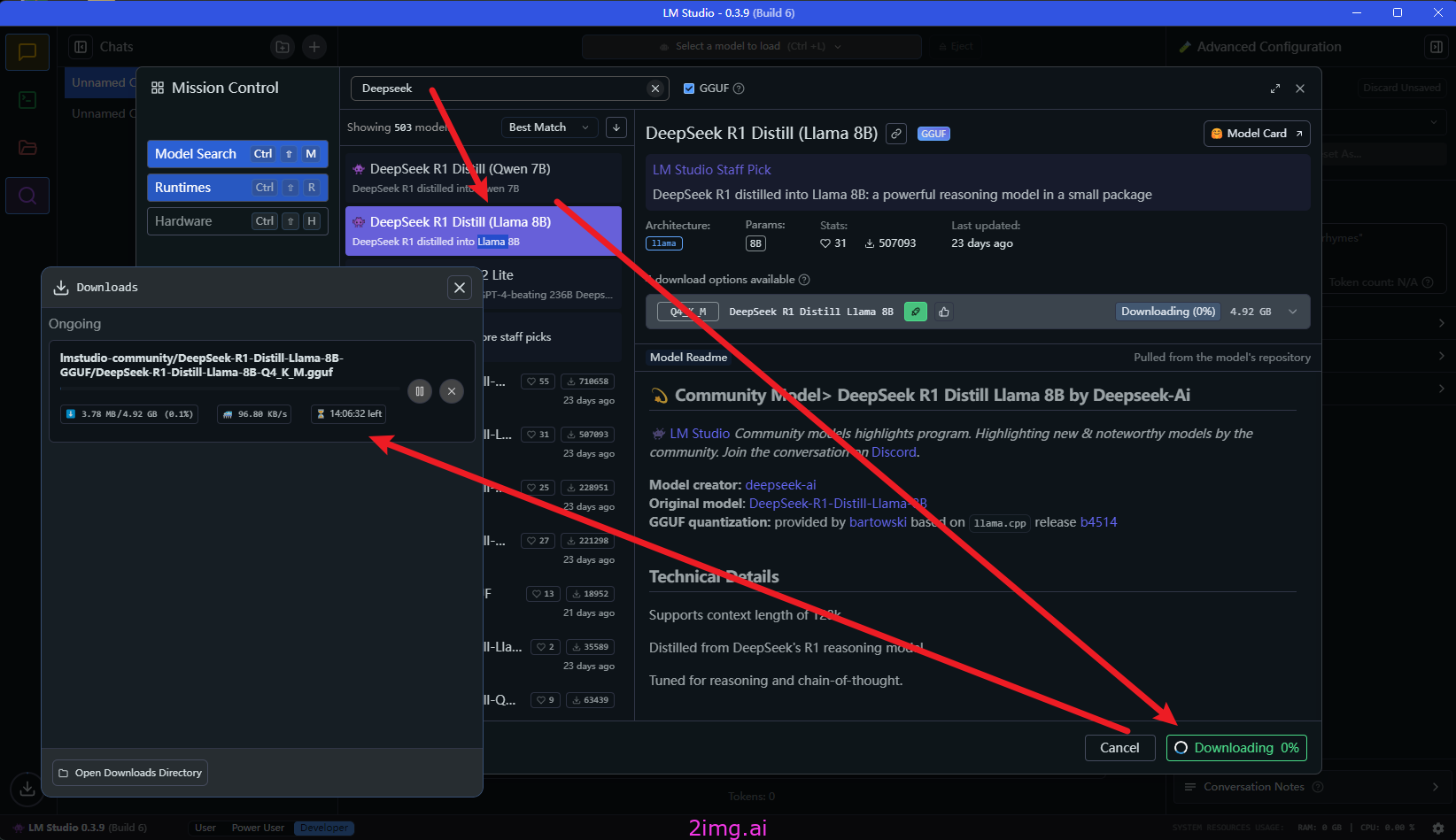
Task: Open the b4514 release link
Action: pyautogui.click(x=1098, y=522)
